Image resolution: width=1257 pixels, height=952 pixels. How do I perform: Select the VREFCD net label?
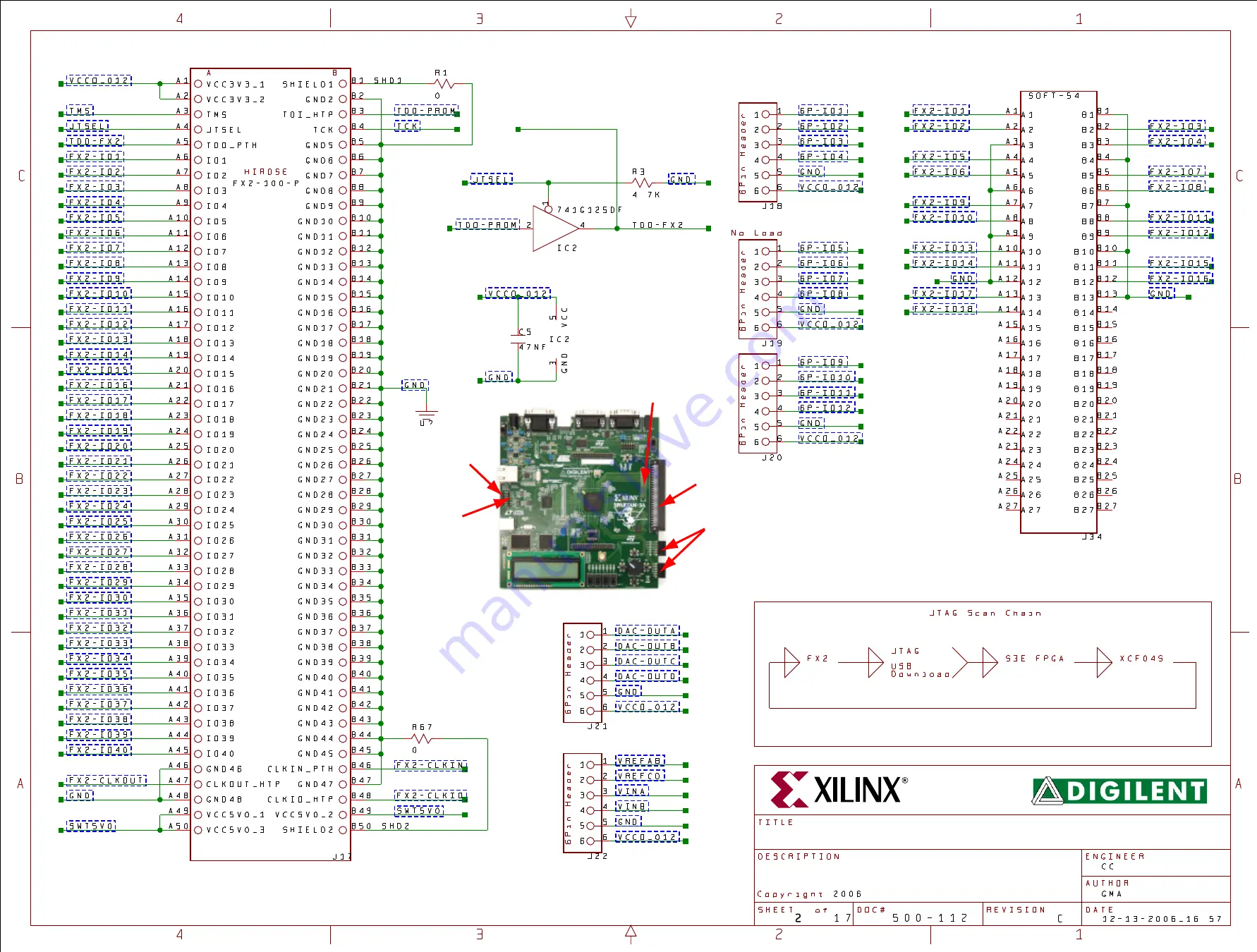point(640,776)
